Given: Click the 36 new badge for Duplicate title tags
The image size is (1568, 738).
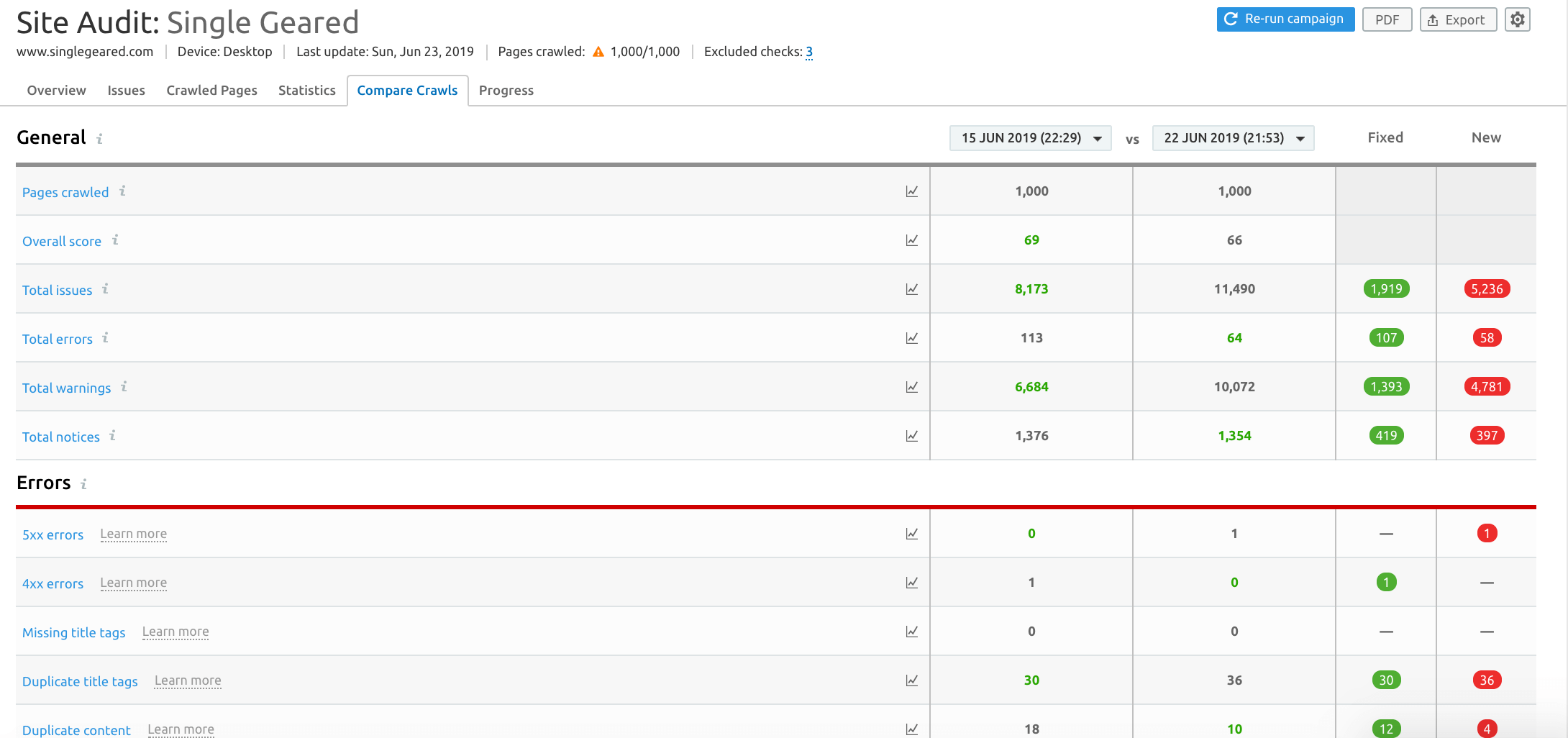Looking at the screenshot, I should (x=1487, y=680).
